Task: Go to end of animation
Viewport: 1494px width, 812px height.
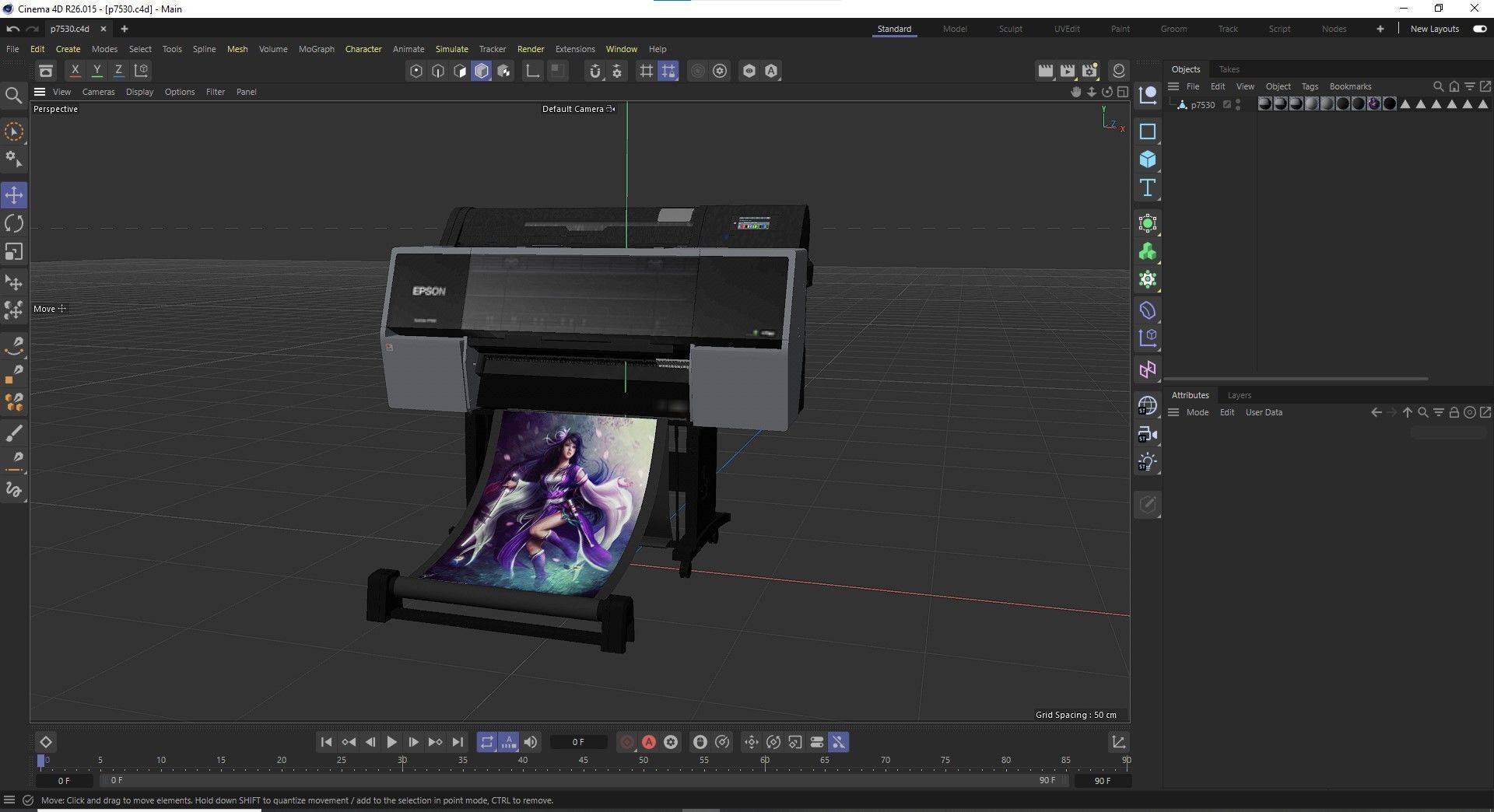Action: tap(458, 742)
